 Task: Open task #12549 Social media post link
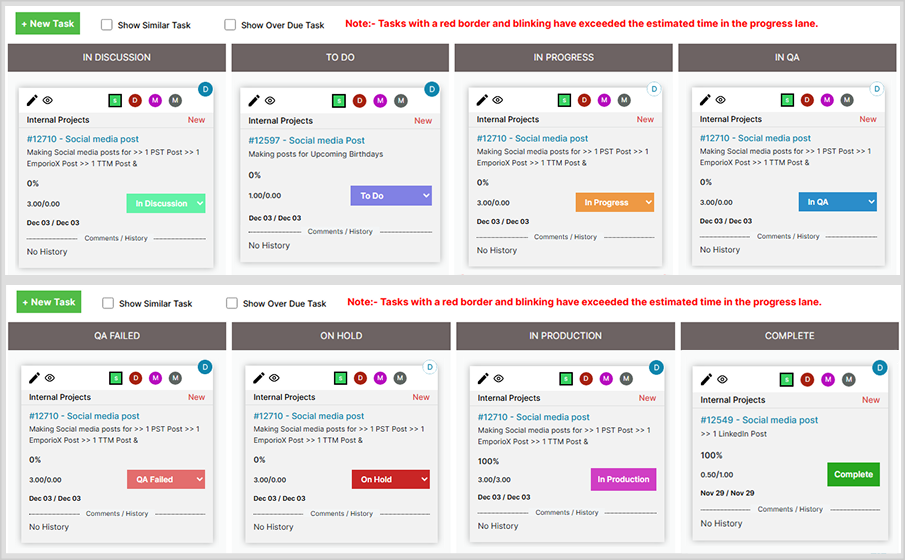point(759,420)
